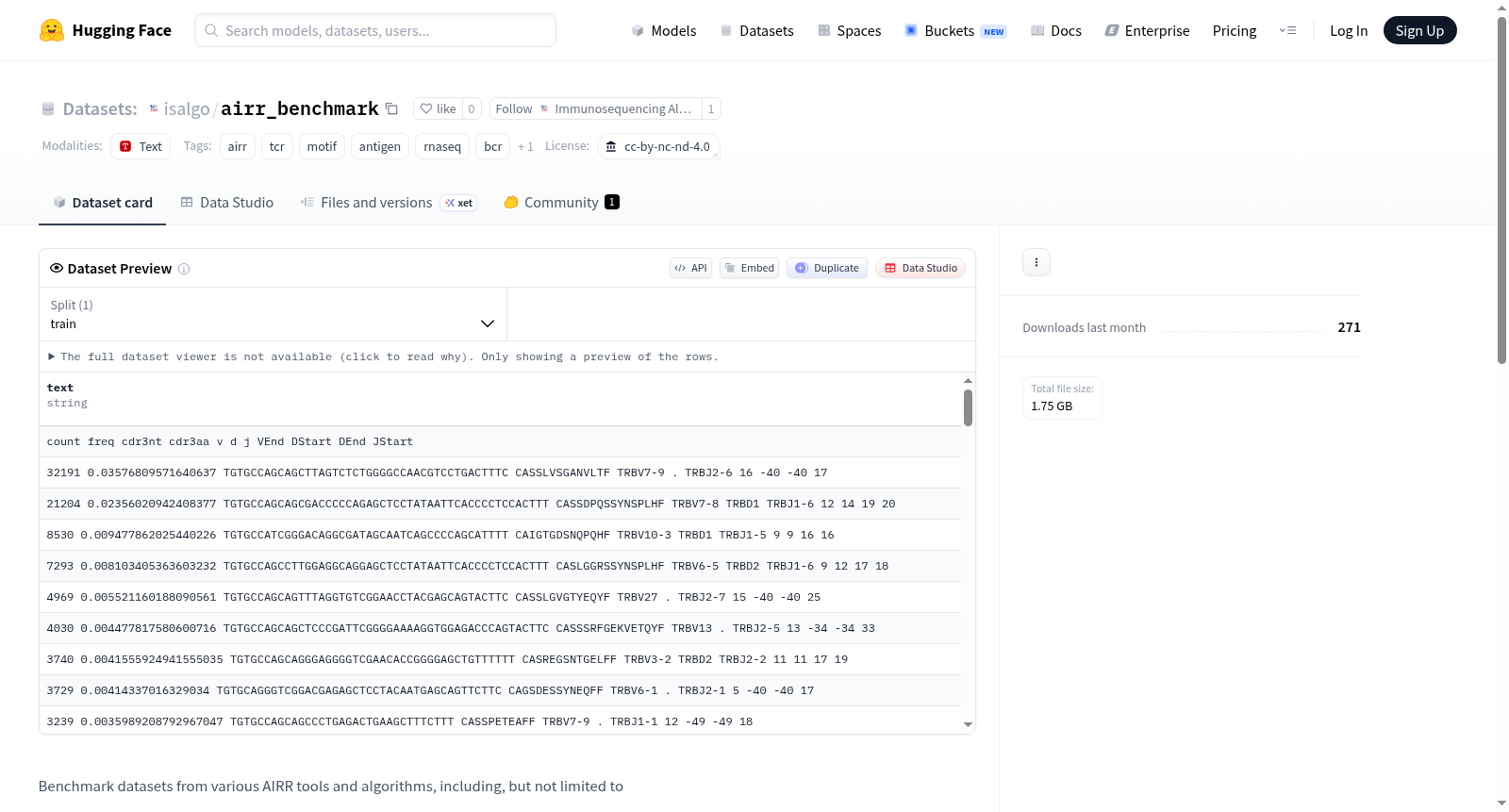Go to the Pricing page
The image size is (1509, 812).
coord(1235,30)
